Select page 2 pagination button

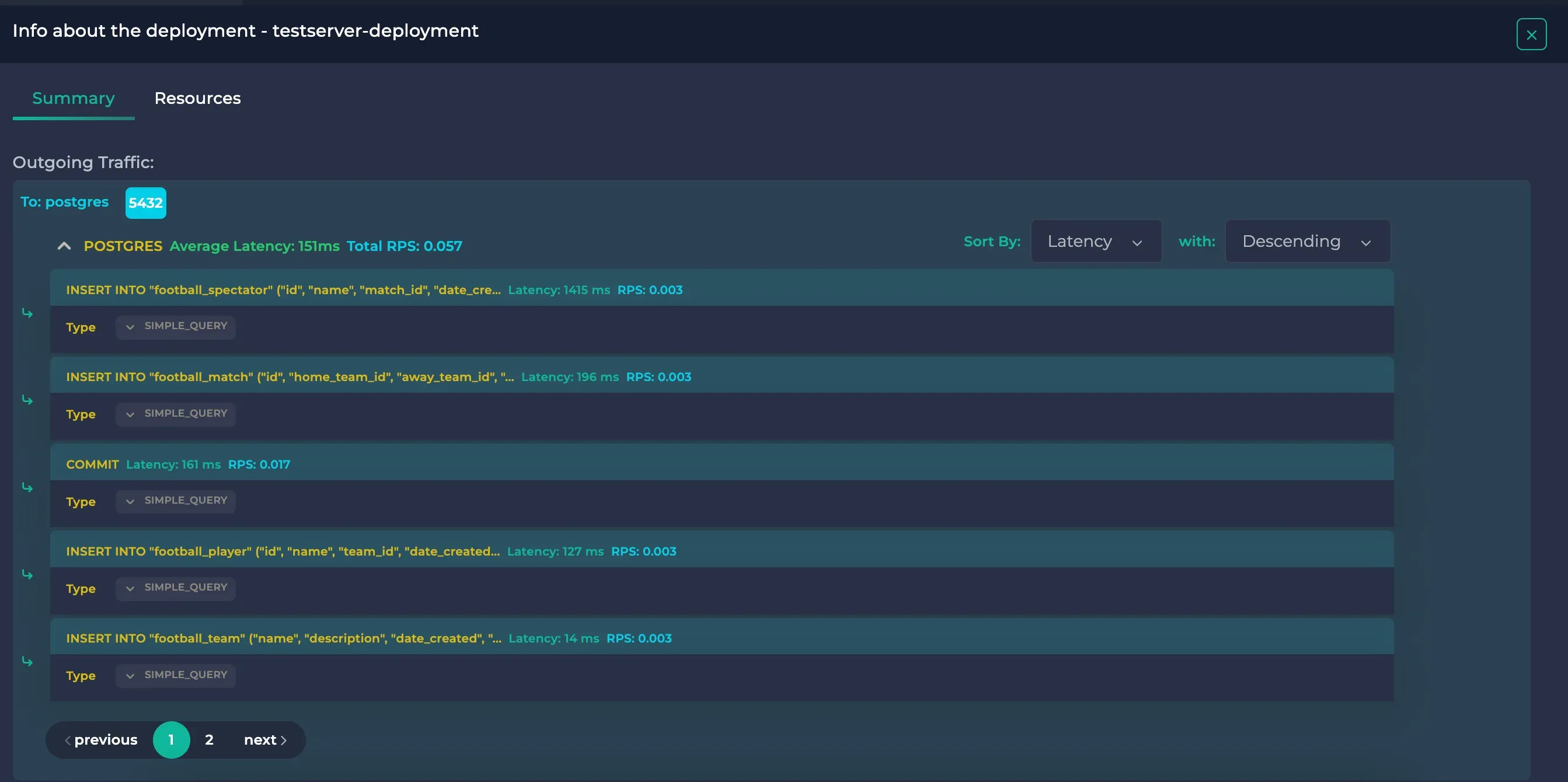coord(209,739)
